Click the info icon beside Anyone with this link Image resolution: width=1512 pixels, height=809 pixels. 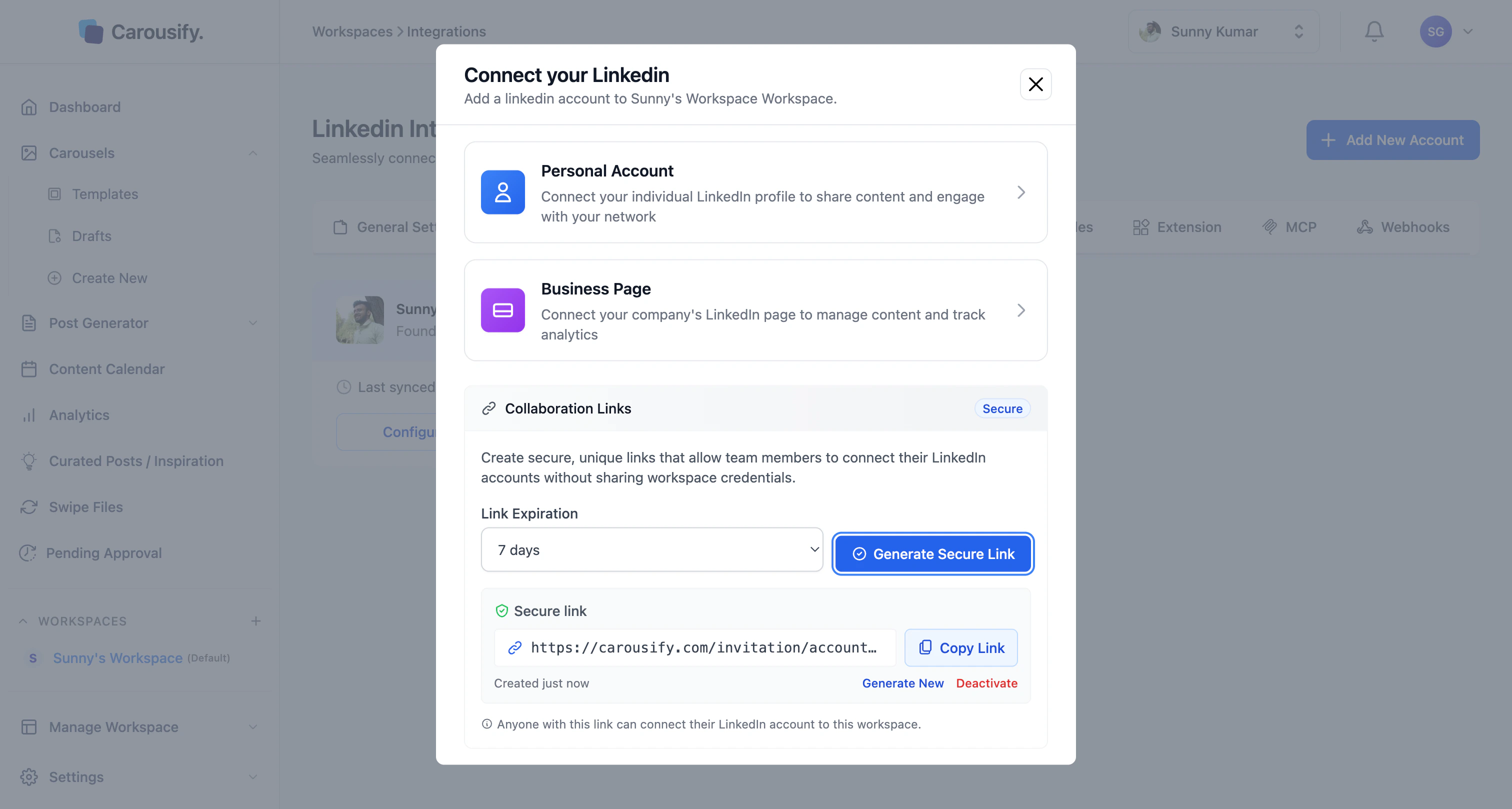pyautogui.click(x=486, y=724)
